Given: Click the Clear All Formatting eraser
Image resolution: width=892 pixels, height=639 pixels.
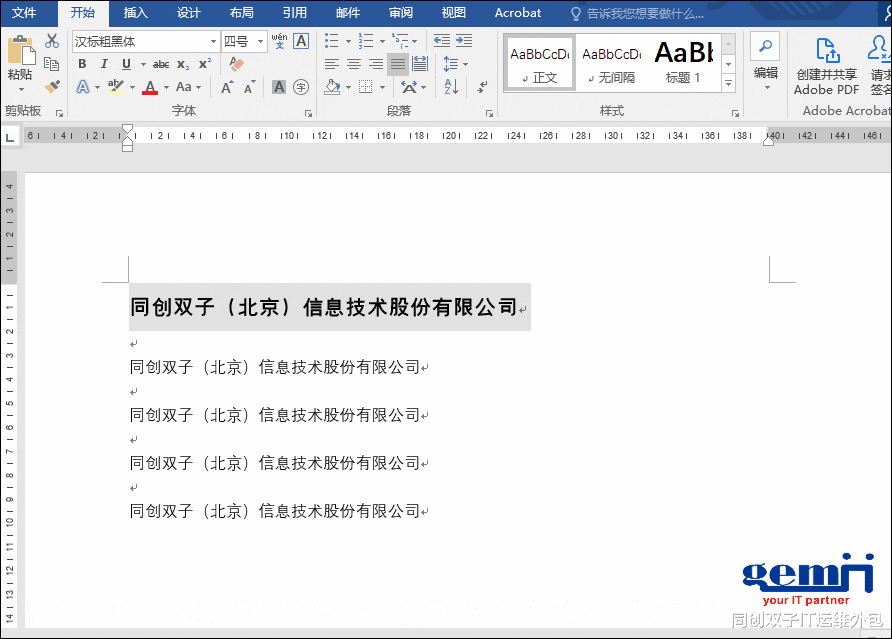Looking at the screenshot, I should point(236,64).
